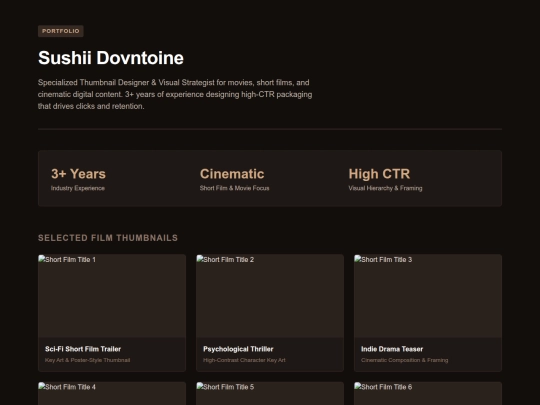Click the High CTR stat heading

(x=379, y=174)
